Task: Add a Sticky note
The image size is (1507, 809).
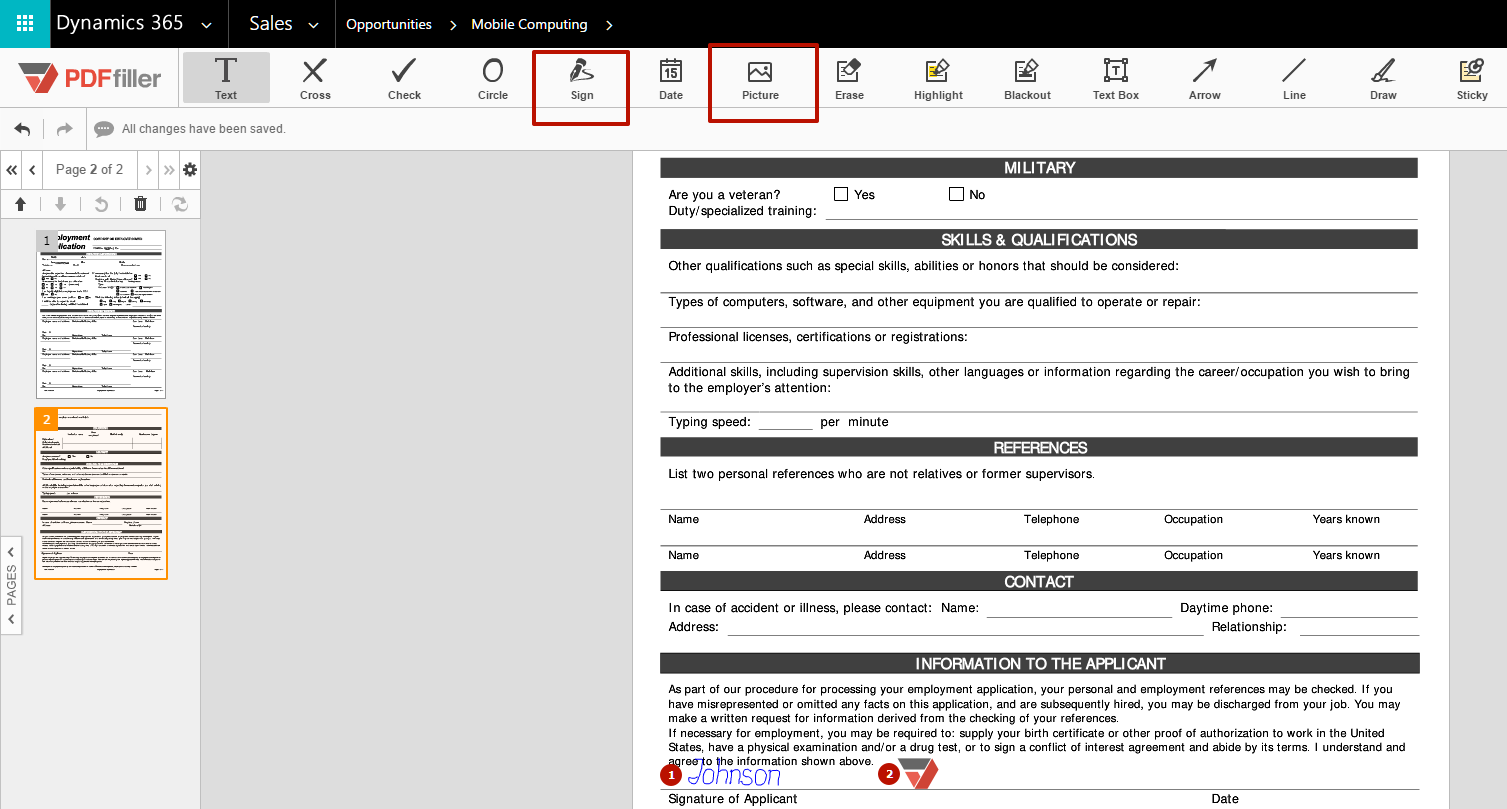Action: coord(1472,78)
